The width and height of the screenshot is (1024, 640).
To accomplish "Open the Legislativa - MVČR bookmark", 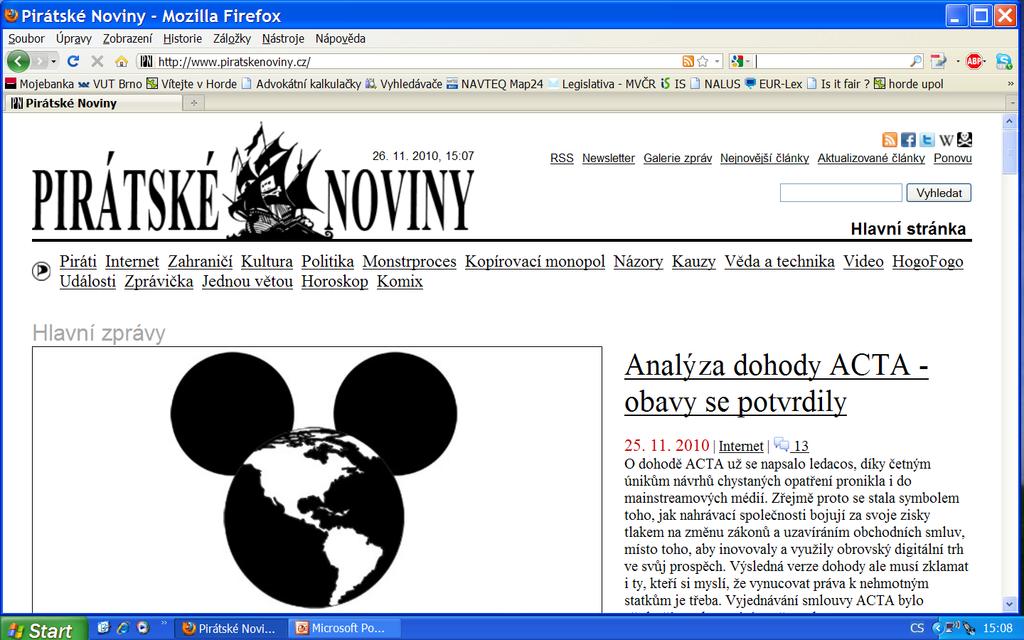I will tap(601, 84).
